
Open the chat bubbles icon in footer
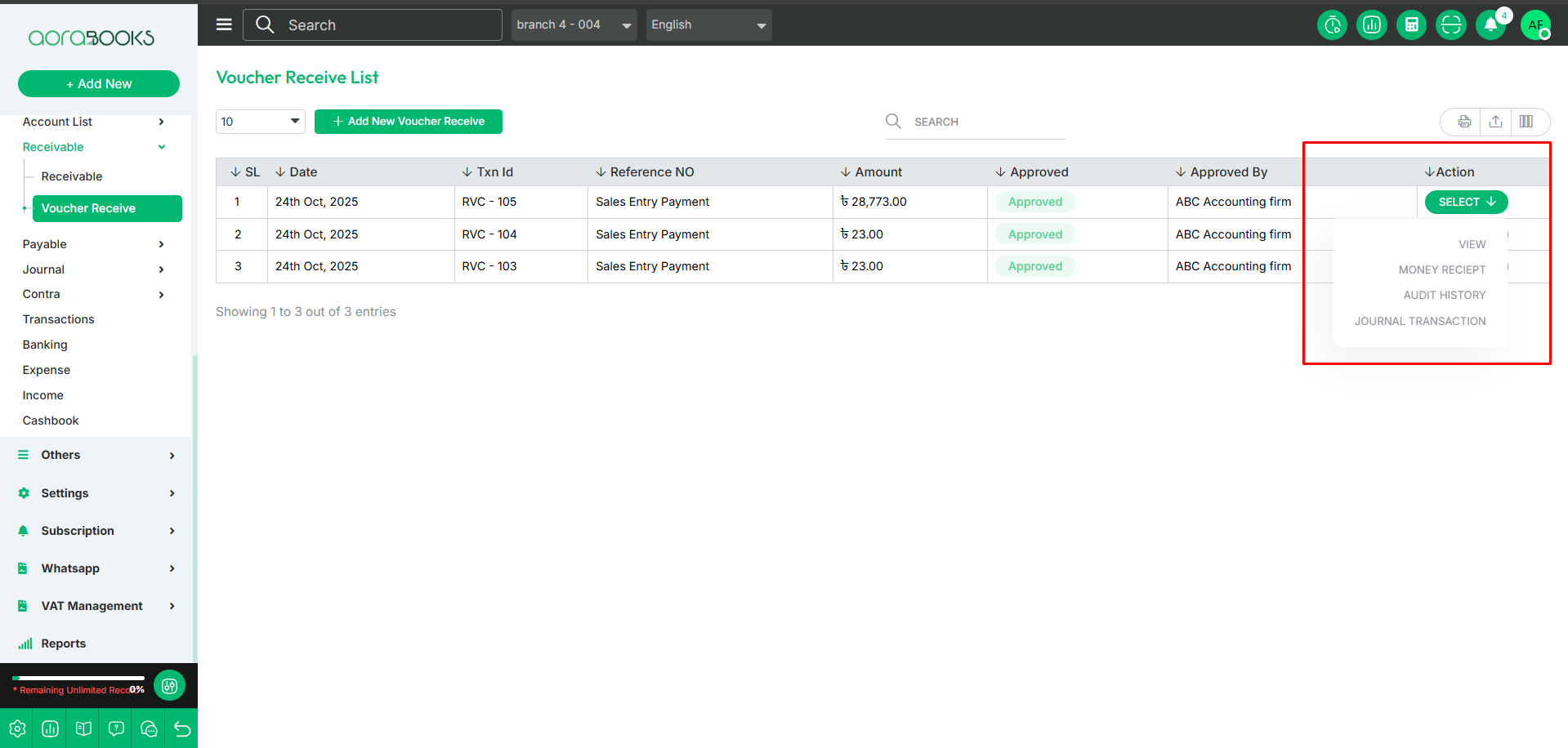point(149,728)
